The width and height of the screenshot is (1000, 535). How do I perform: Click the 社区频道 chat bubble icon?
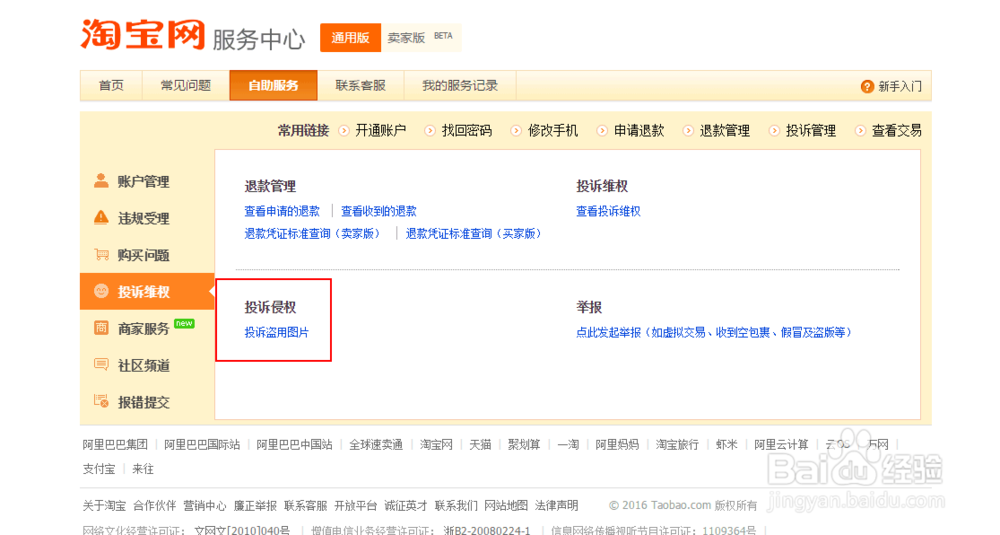(101, 365)
